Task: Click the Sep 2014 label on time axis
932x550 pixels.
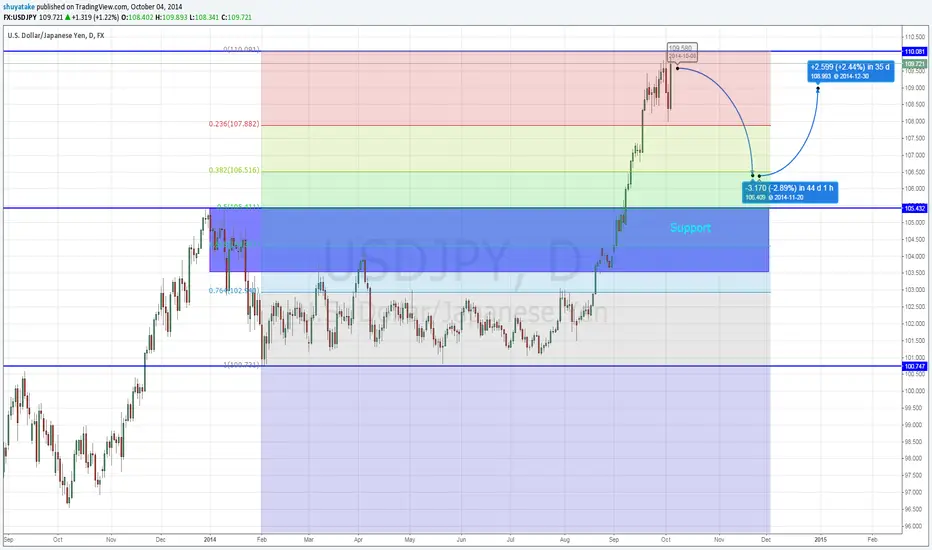Action: click(x=613, y=540)
